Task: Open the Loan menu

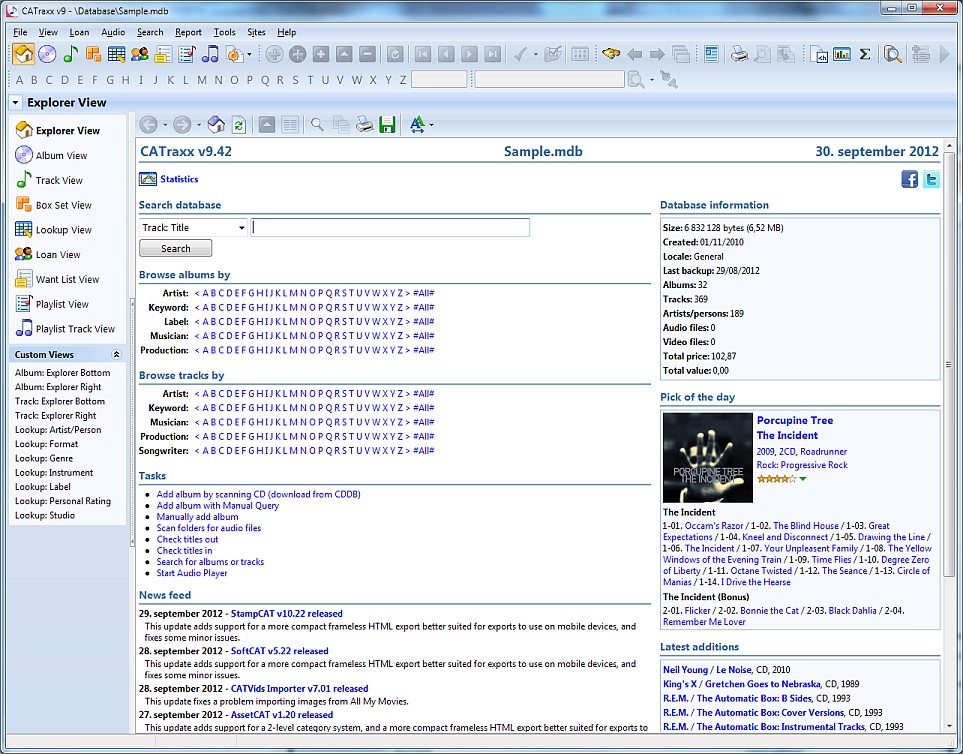Action: (79, 32)
